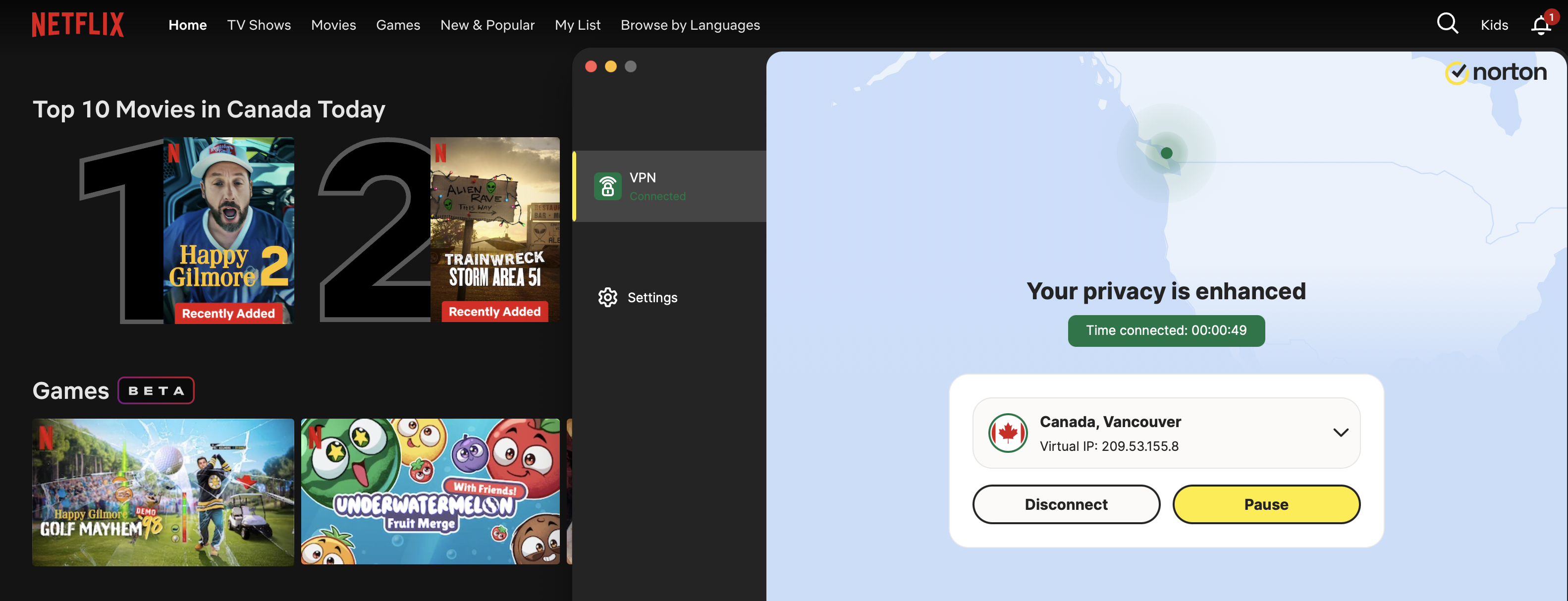Image resolution: width=1568 pixels, height=601 pixels.
Task: Open Happy Gilmore Golf Mayhem 98 game
Action: [162, 492]
